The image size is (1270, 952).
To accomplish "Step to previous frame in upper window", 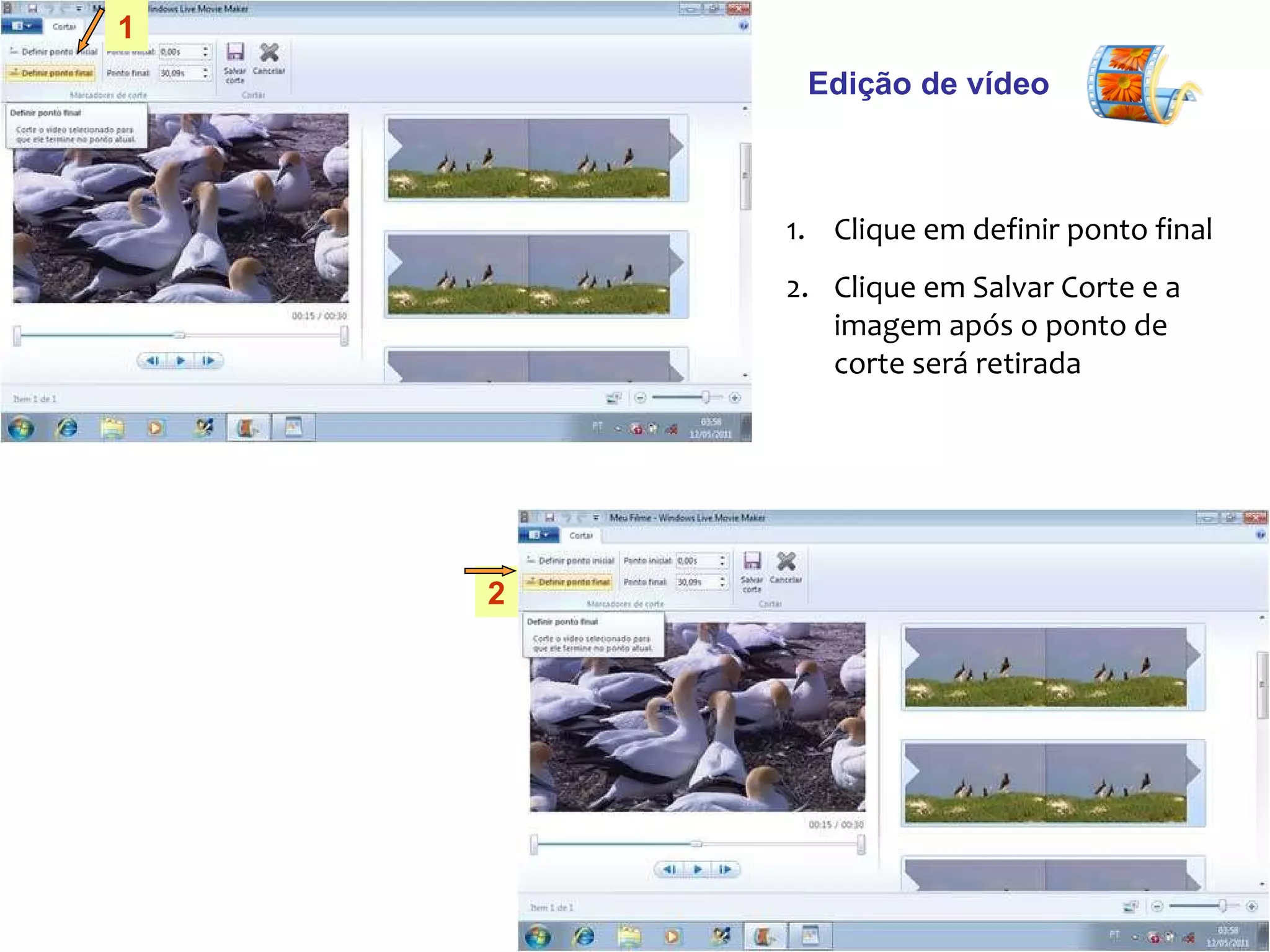I will point(153,361).
